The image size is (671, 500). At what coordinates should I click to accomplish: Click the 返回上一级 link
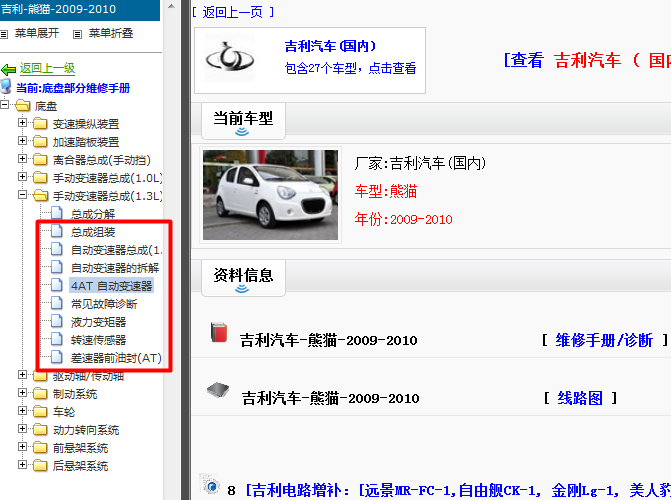pos(47,68)
